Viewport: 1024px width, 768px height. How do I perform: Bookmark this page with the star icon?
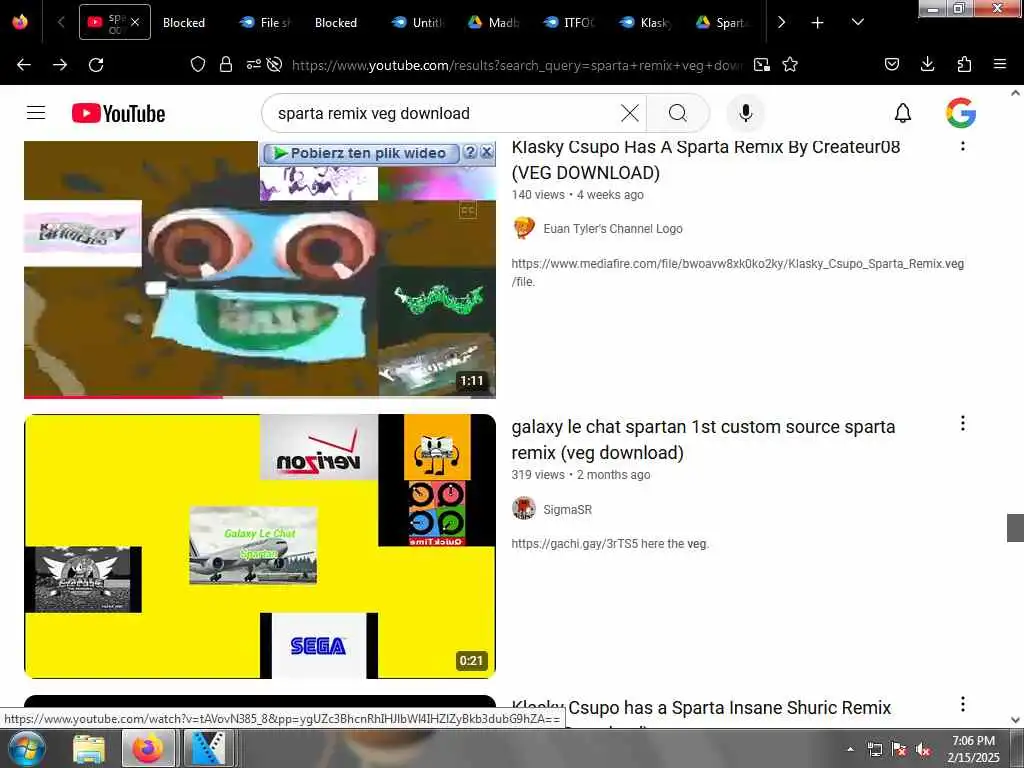coord(790,64)
